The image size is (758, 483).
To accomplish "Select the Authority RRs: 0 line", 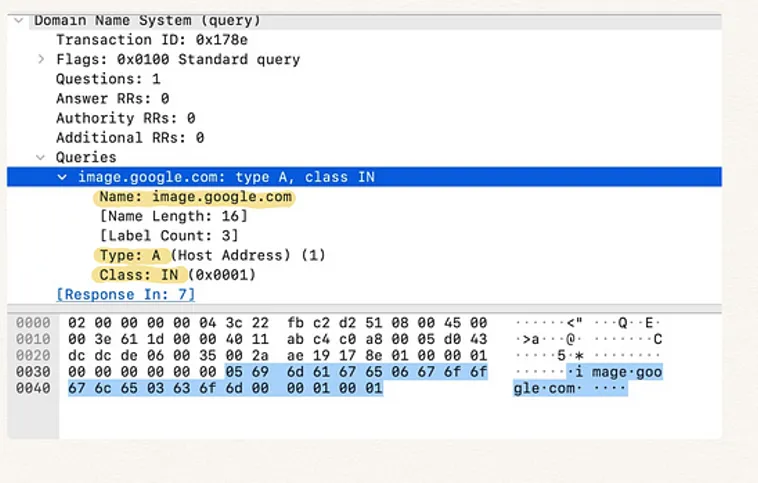I will click(x=125, y=118).
